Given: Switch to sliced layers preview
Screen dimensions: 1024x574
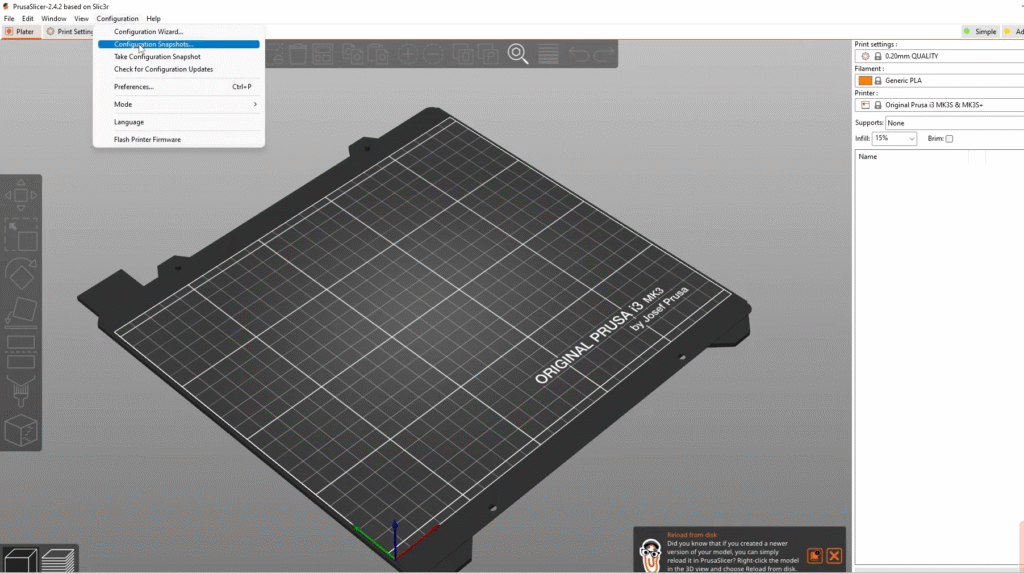Looking at the screenshot, I should click(60, 558).
